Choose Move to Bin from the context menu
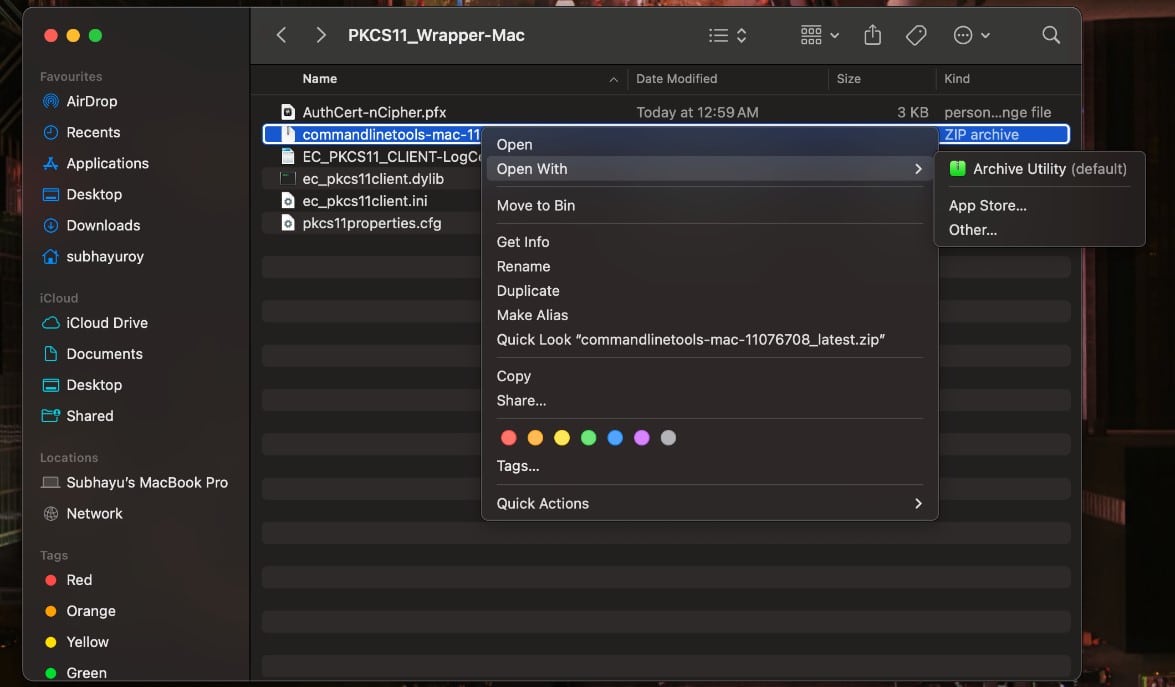Viewport: 1175px width, 687px height. coord(536,205)
